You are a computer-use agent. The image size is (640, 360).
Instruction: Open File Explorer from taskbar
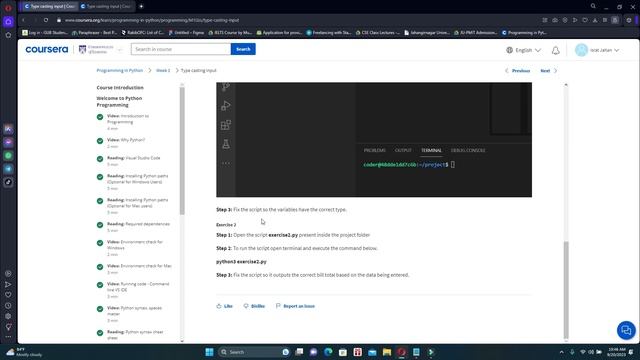point(387,352)
